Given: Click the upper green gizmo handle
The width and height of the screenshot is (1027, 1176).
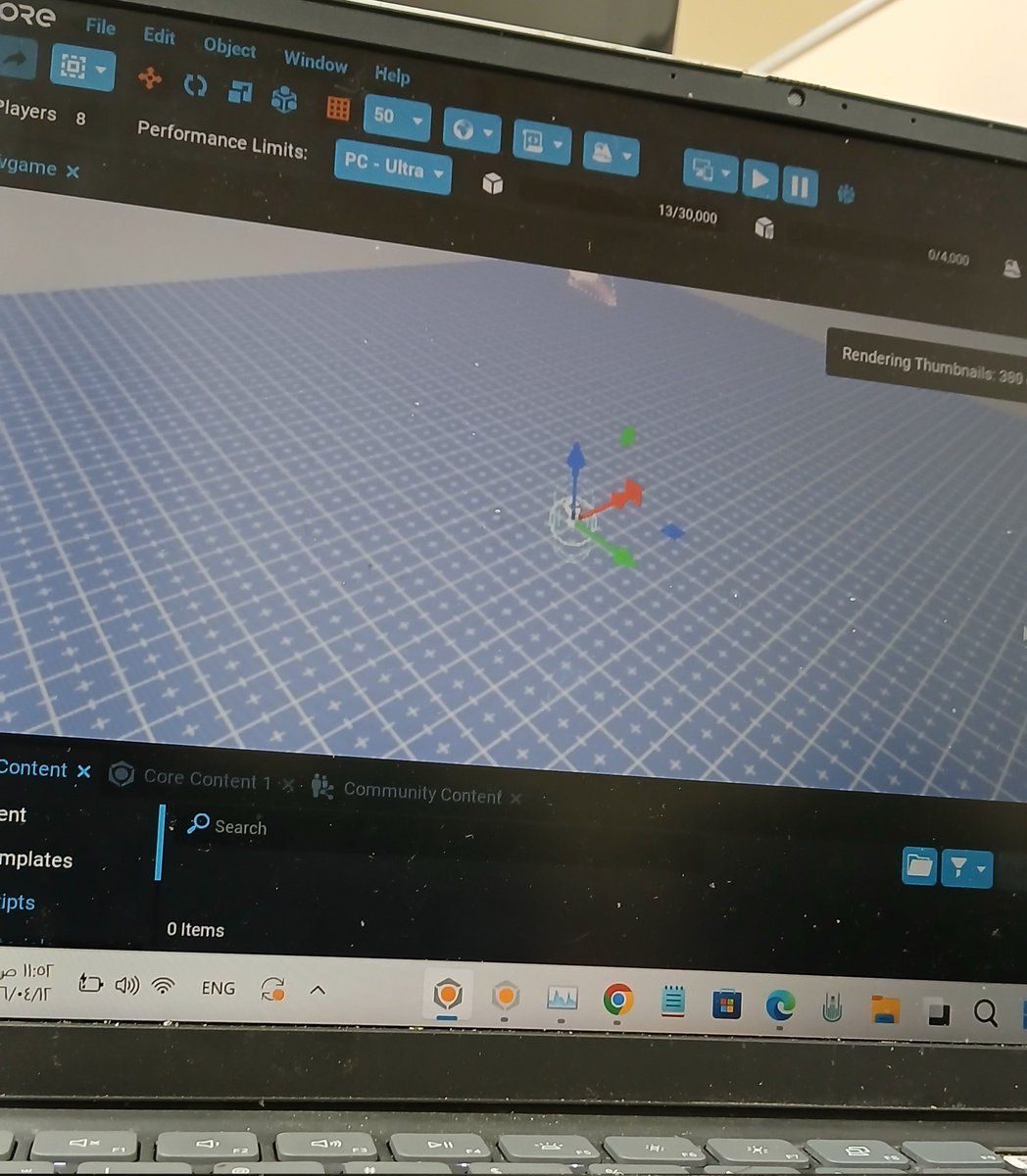Looking at the screenshot, I should (x=628, y=436).
